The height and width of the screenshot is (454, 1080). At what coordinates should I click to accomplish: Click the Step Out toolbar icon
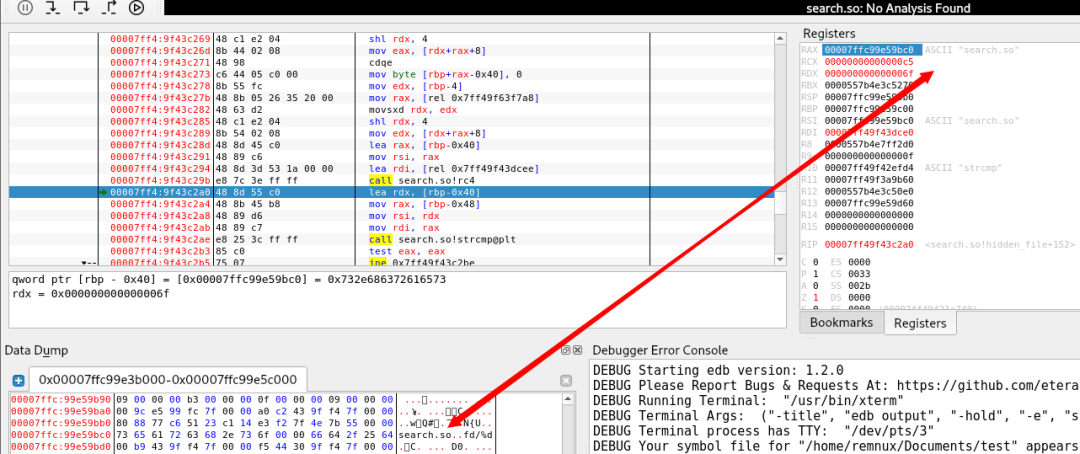(109, 8)
